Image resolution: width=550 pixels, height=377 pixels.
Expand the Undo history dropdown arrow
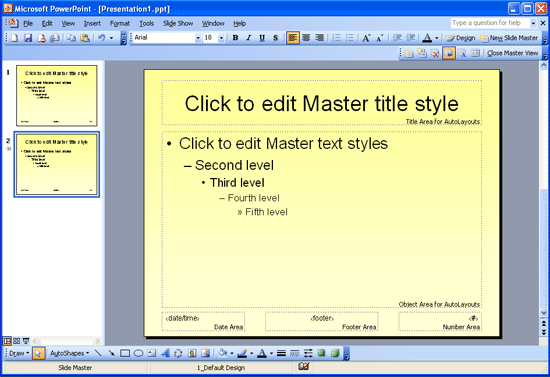(x=112, y=38)
